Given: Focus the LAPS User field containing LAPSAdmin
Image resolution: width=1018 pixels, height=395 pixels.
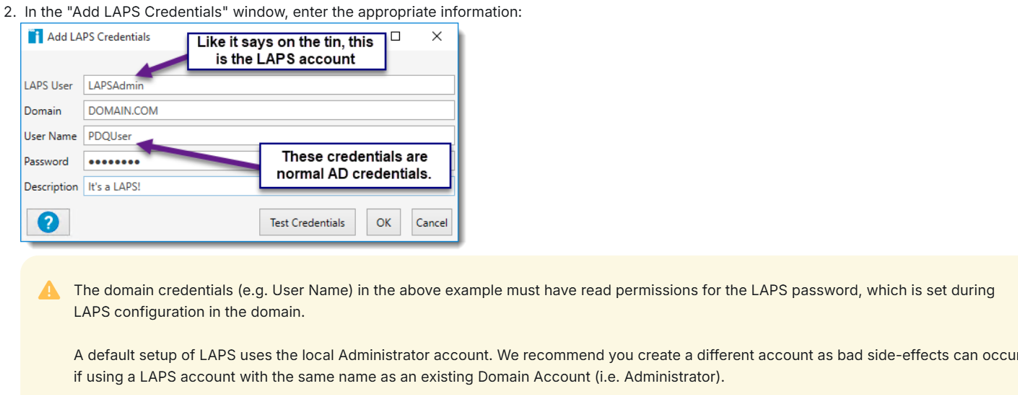Looking at the screenshot, I should pos(269,85).
